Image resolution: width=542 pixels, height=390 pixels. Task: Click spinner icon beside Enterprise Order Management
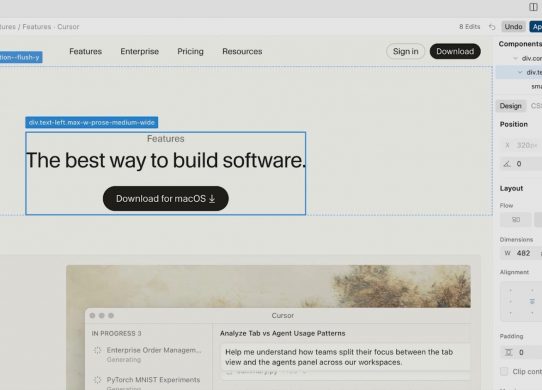click(97, 350)
